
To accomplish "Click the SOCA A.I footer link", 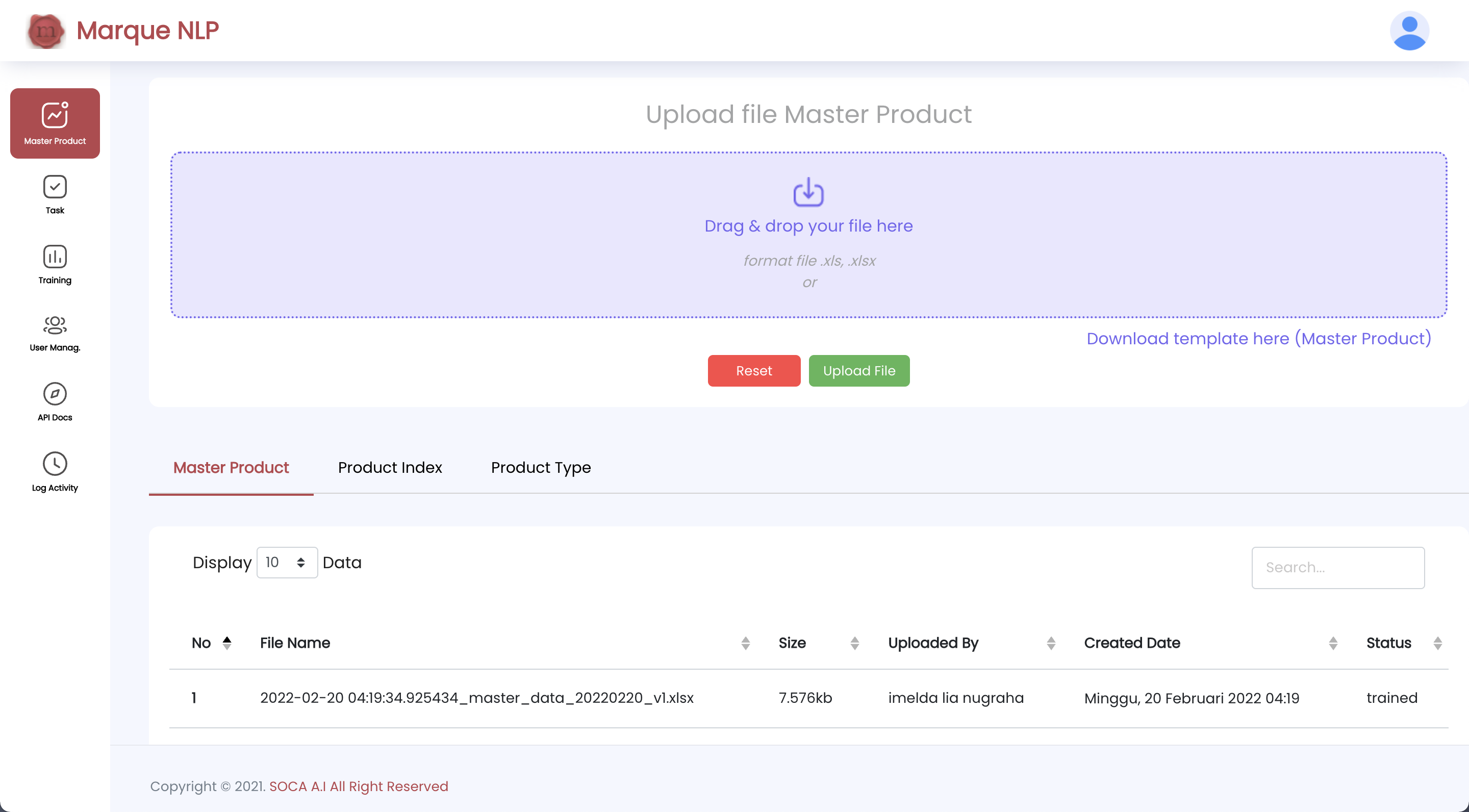I will click(358, 786).
